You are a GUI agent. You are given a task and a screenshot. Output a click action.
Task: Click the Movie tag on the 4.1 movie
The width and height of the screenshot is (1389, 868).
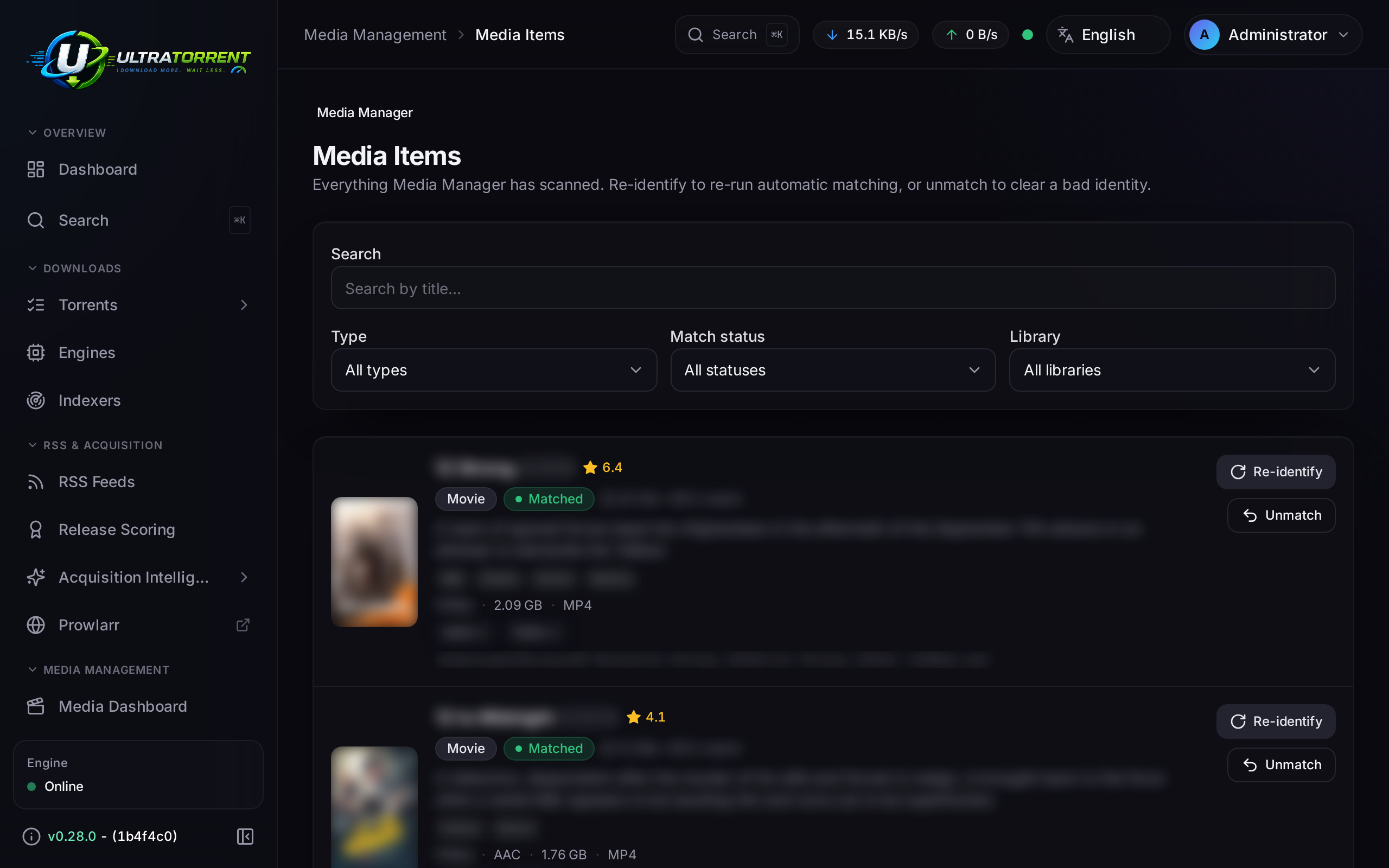466,749
